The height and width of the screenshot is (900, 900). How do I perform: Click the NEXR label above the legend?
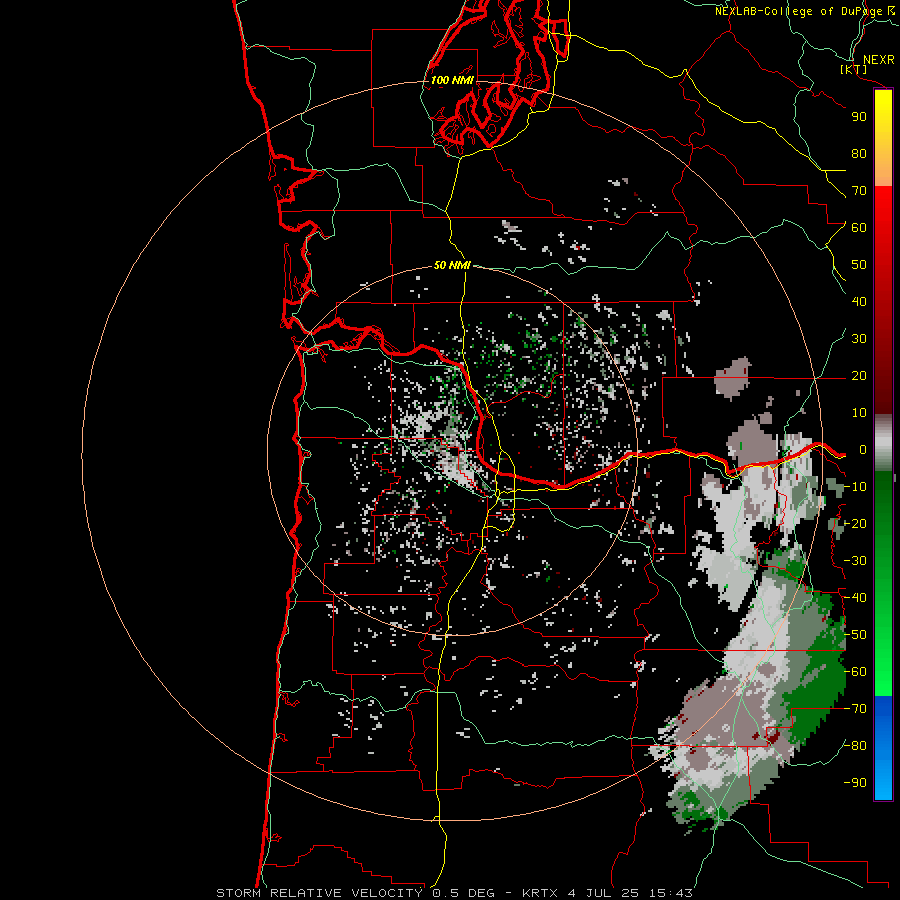click(x=879, y=60)
